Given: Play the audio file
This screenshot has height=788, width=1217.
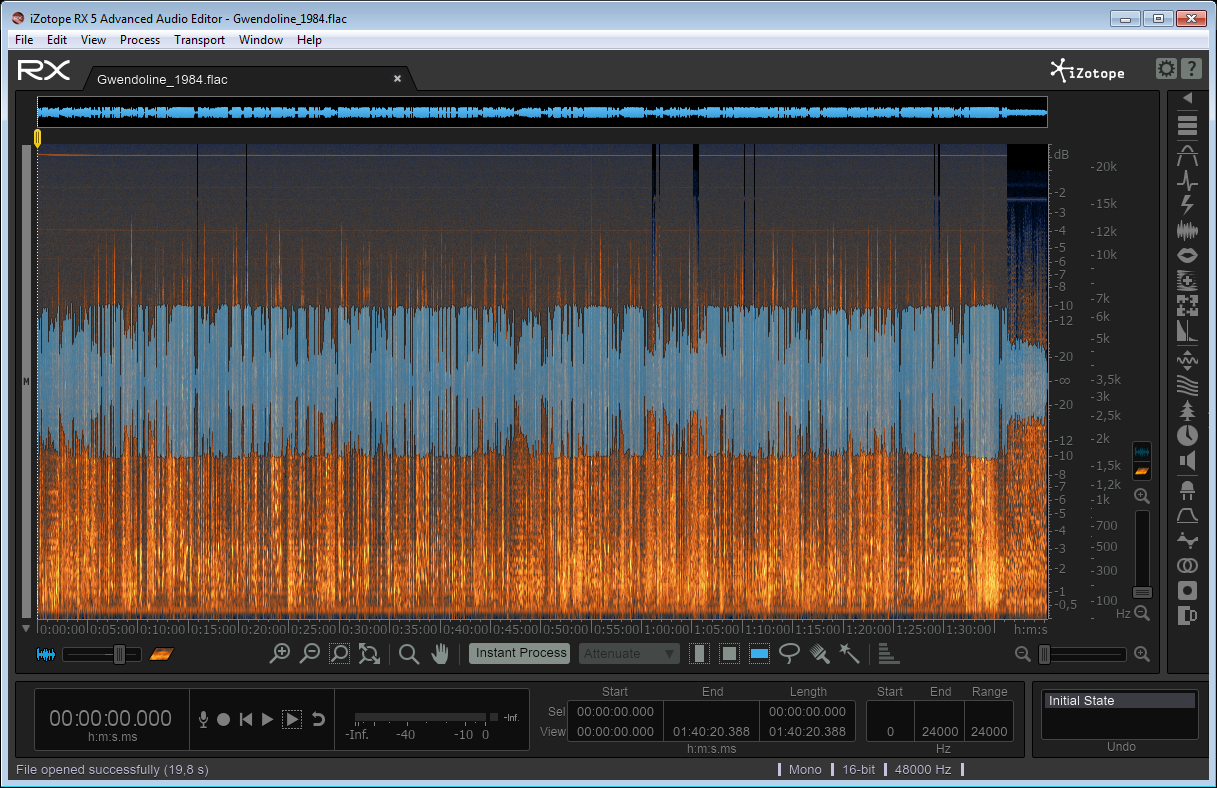Looking at the screenshot, I should tap(267, 719).
